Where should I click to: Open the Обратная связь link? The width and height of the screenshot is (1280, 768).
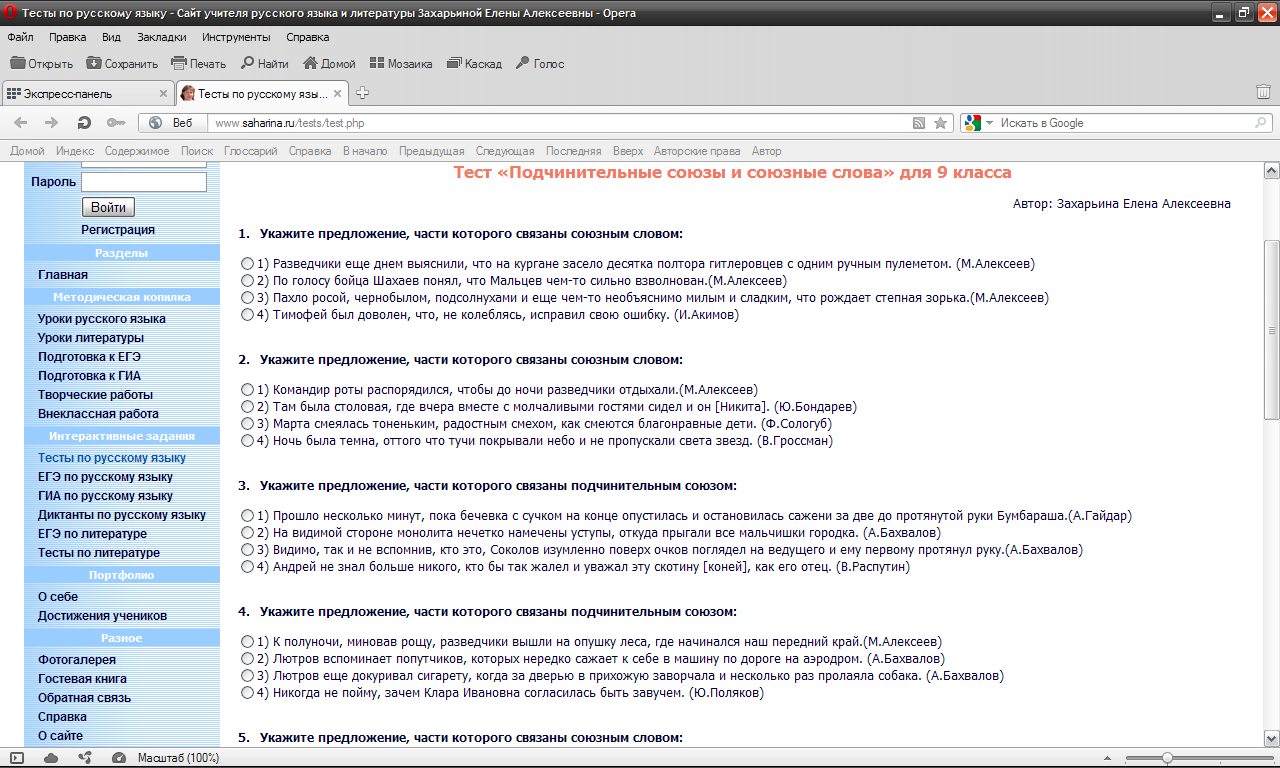[85, 698]
